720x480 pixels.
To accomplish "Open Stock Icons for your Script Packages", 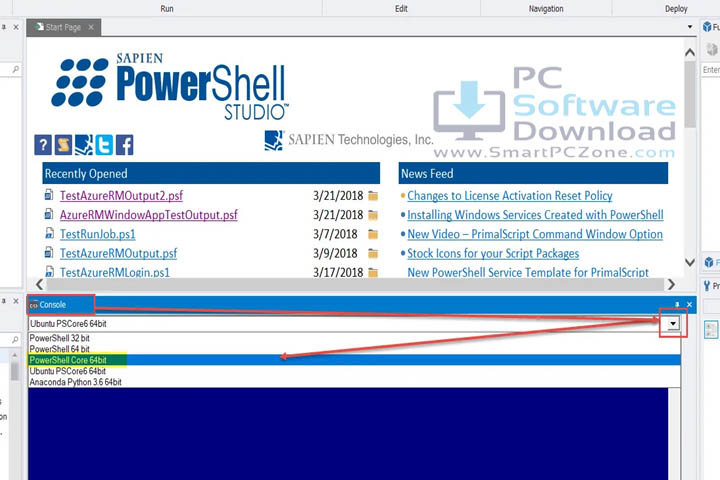I will (x=493, y=254).
